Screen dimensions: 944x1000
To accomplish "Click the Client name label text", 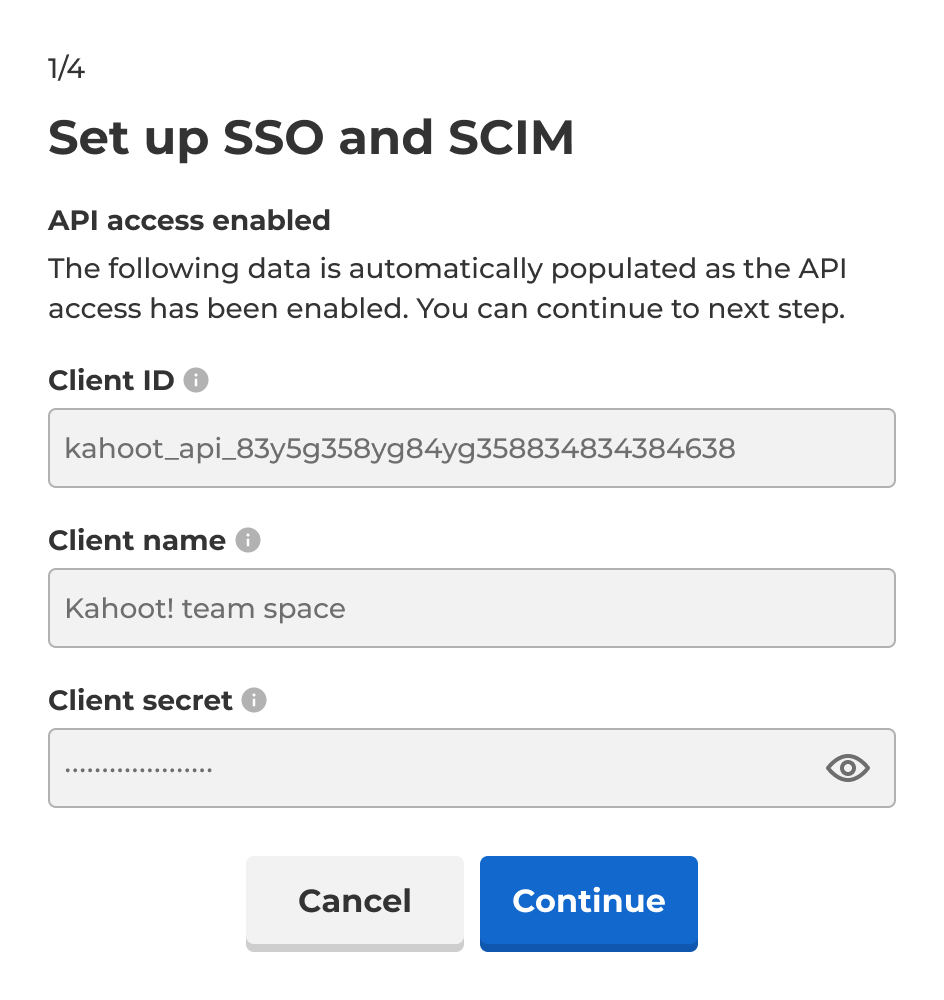I will (137, 541).
